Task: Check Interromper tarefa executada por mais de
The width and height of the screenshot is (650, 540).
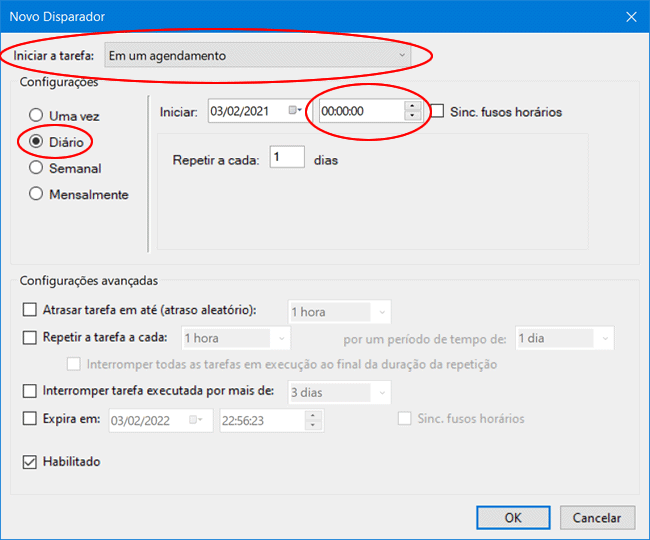Action: (x=29, y=391)
